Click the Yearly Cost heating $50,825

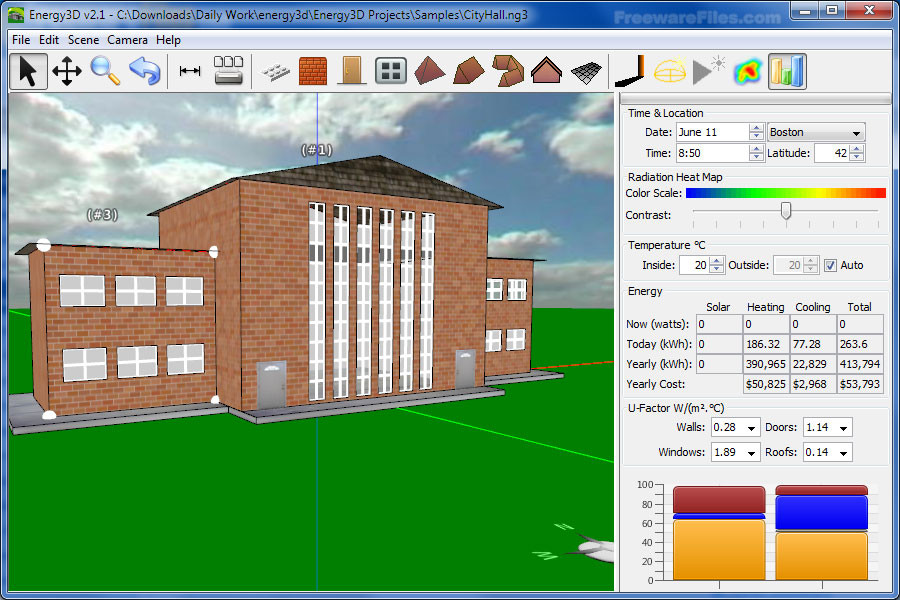pos(766,384)
